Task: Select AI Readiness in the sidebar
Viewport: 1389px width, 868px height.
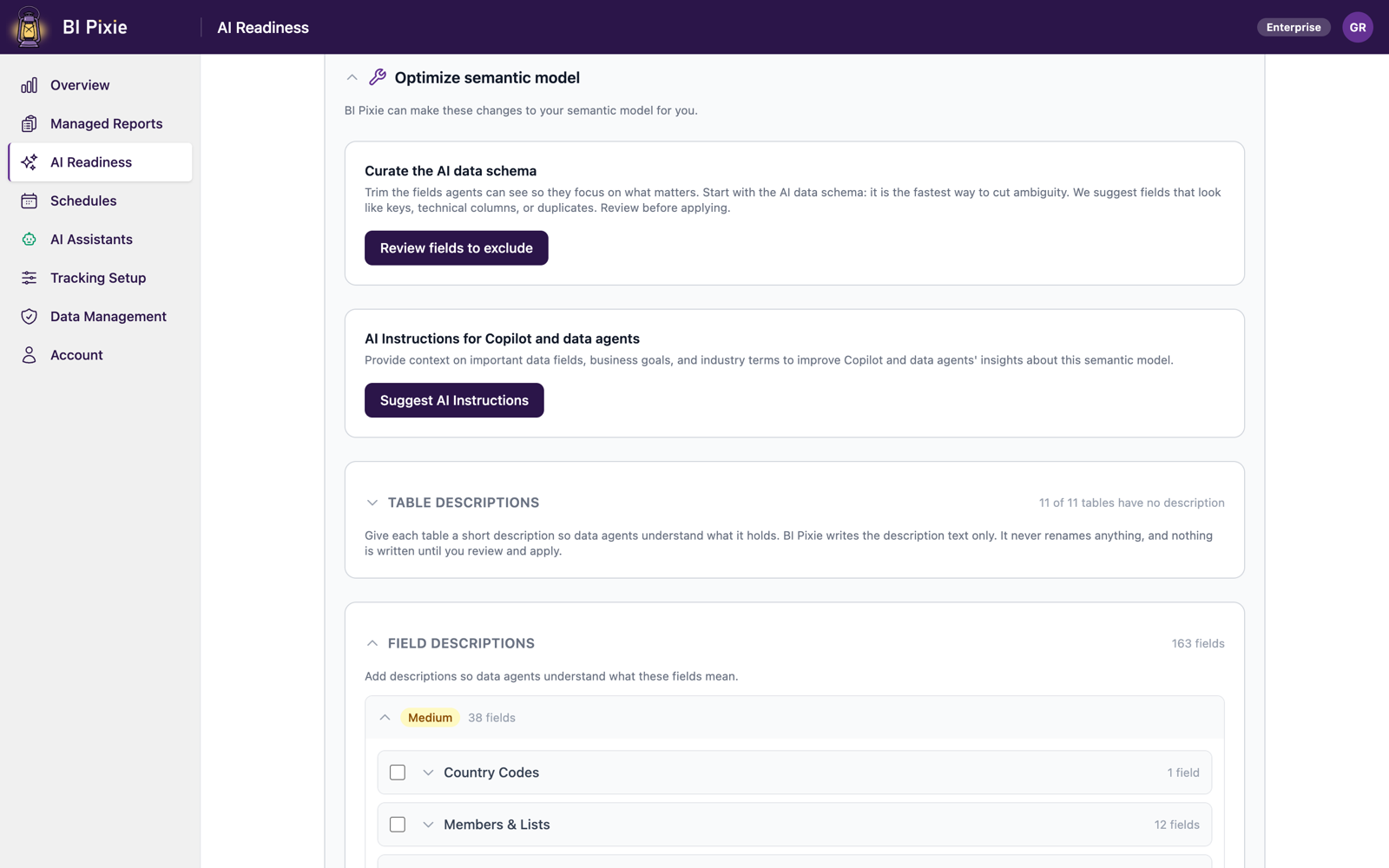Action: pos(100,162)
